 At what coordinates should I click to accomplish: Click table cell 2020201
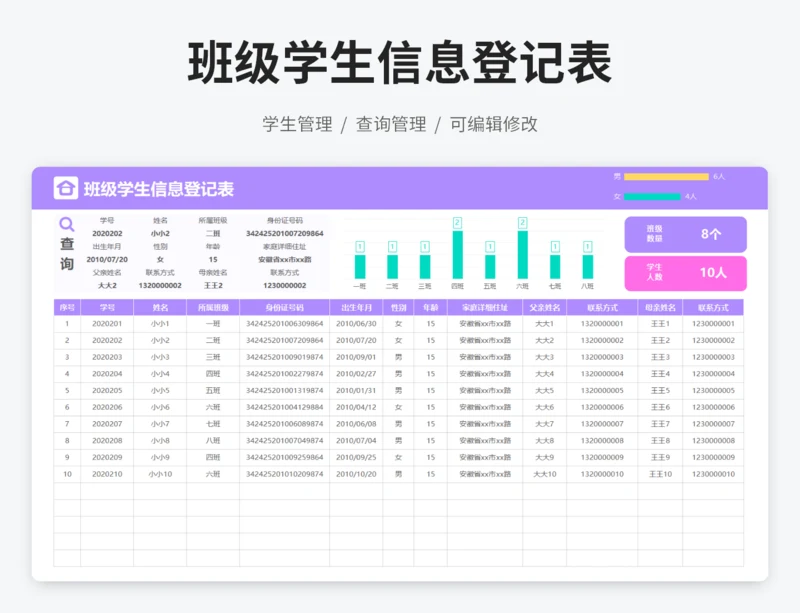pyautogui.click(x=107, y=324)
